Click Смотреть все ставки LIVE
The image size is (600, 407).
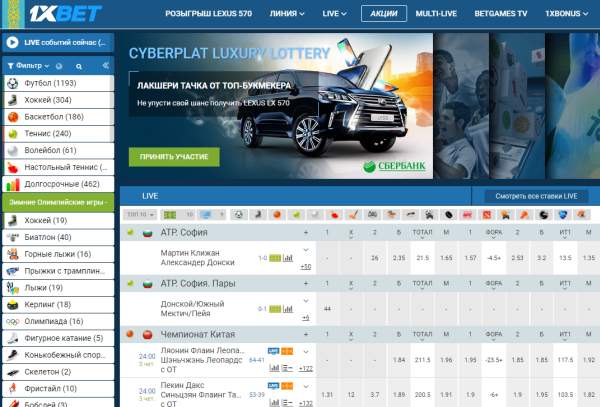pyautogui.click(x=536, y=196)
